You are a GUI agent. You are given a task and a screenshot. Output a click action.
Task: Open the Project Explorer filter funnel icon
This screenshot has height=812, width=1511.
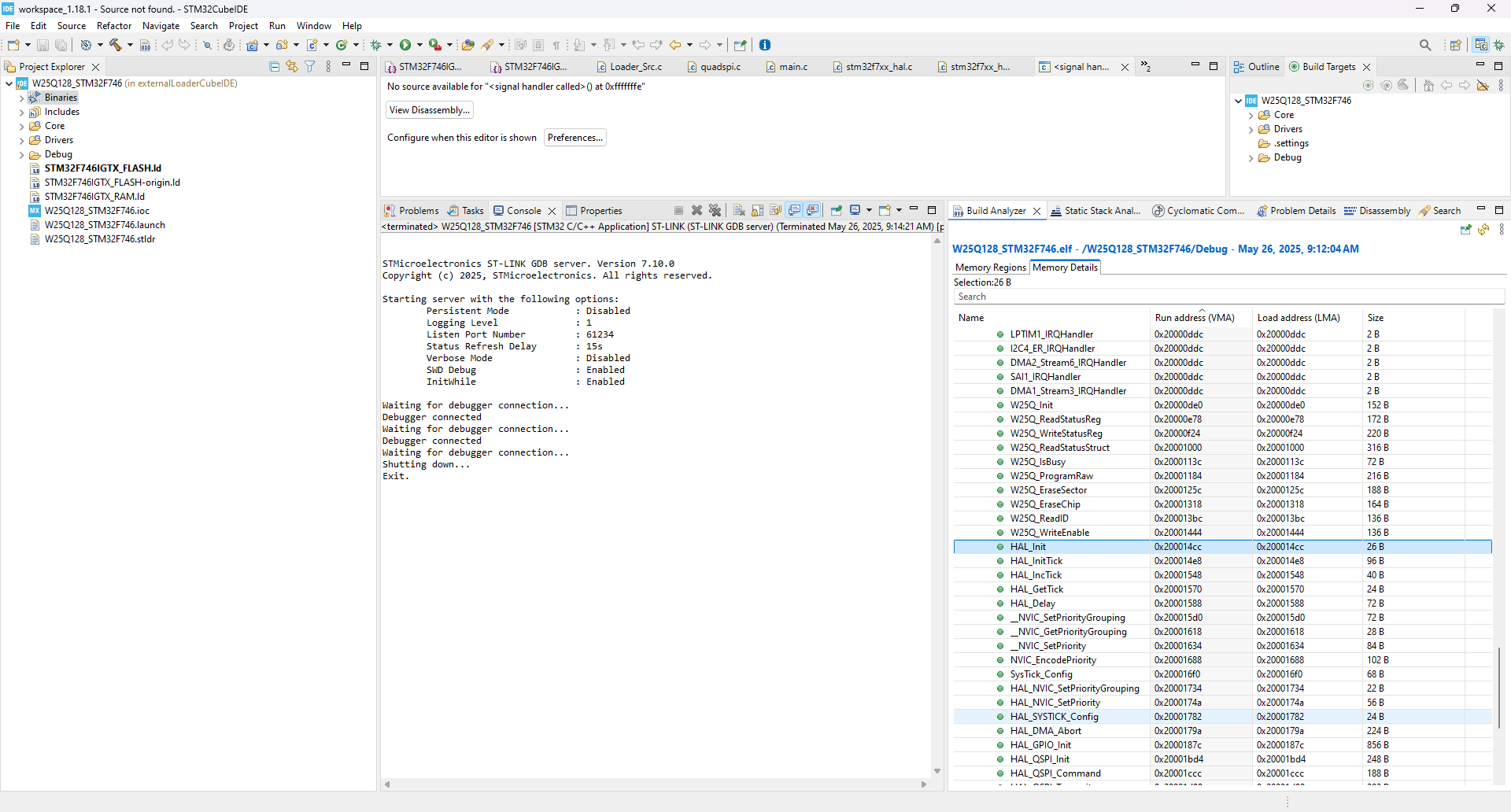[x=310, y=67]
